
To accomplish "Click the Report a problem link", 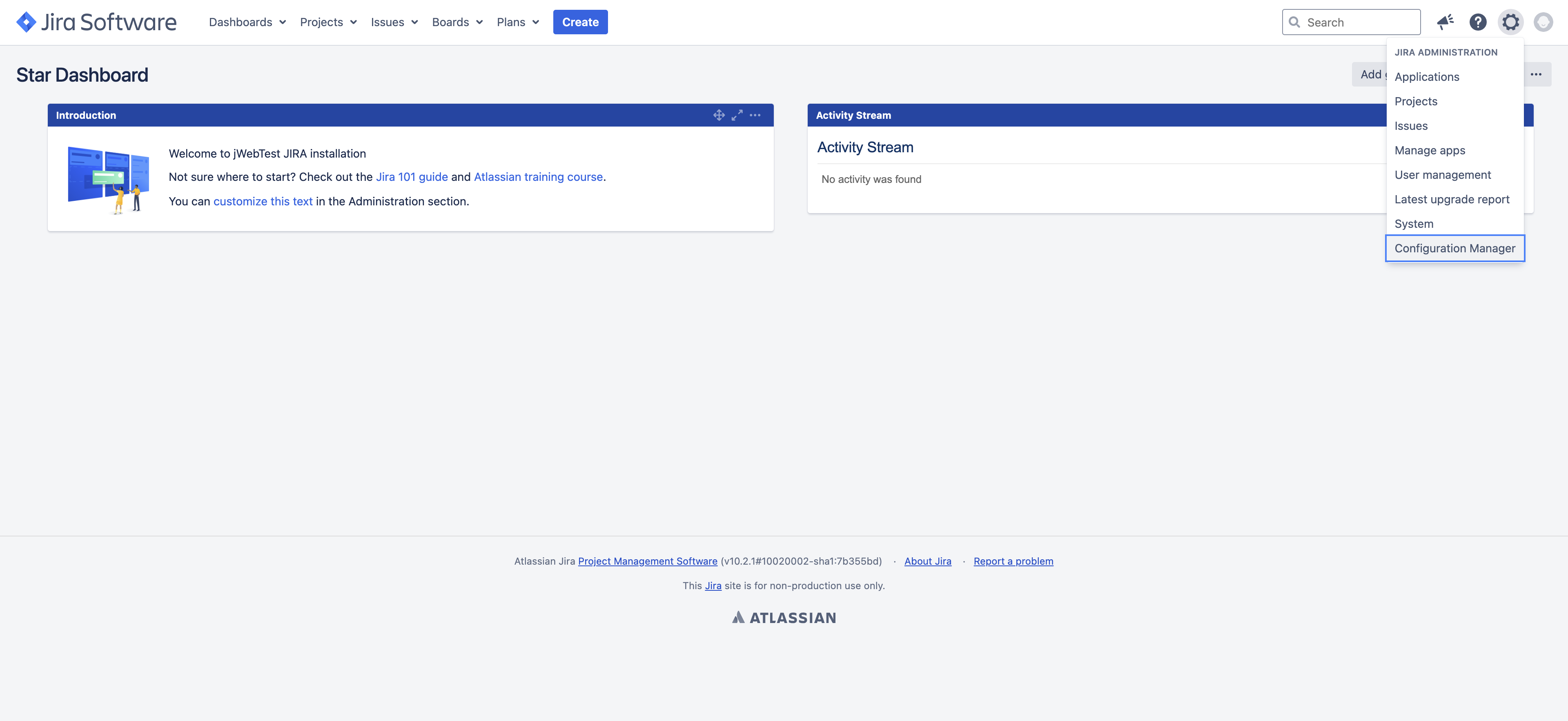I will [x=1013, y=561].
